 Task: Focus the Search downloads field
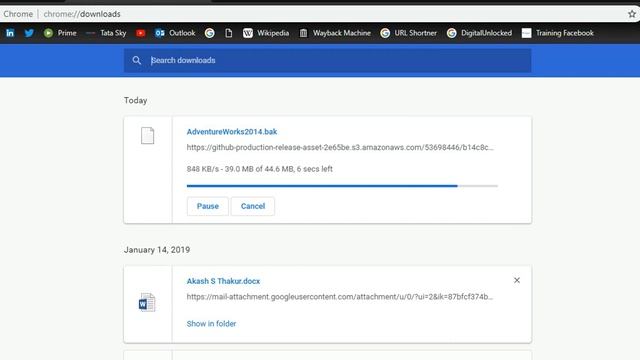pos(327,60)
